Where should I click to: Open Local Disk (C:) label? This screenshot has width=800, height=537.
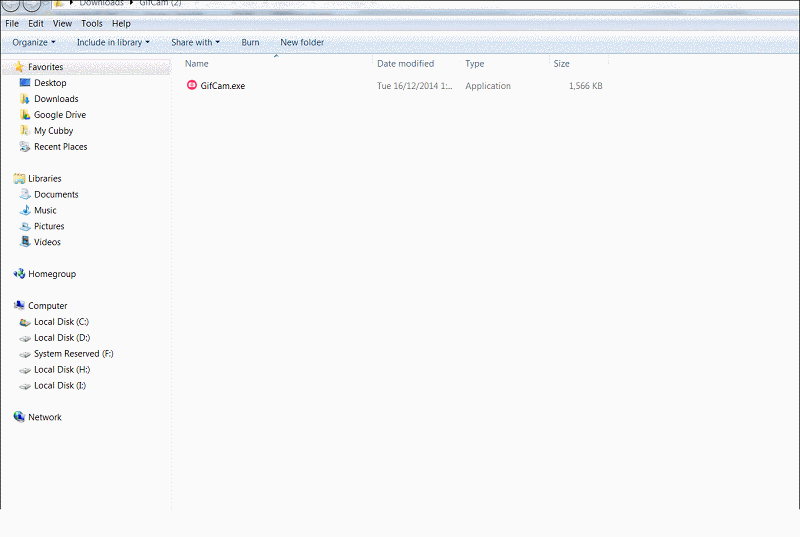click(x=61, y=322)
